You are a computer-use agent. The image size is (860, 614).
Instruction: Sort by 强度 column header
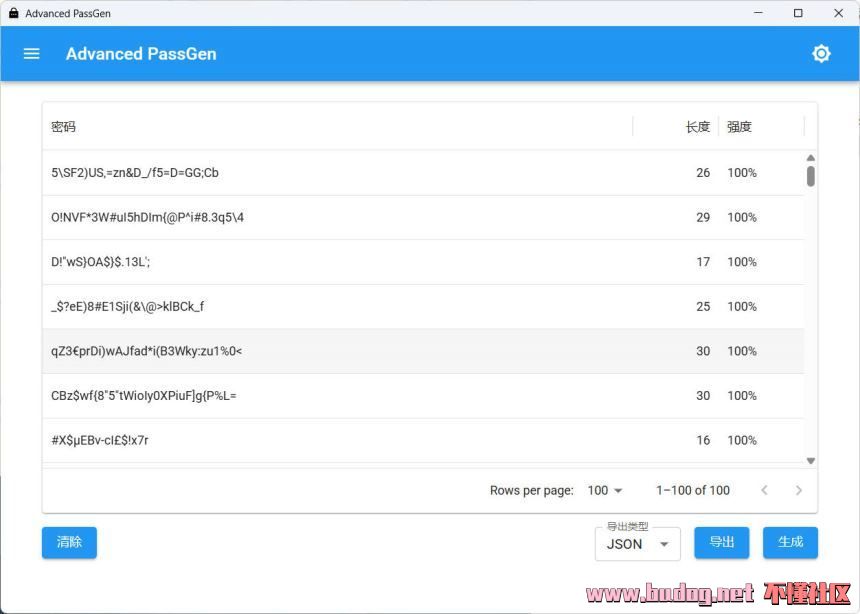point(739,127)
